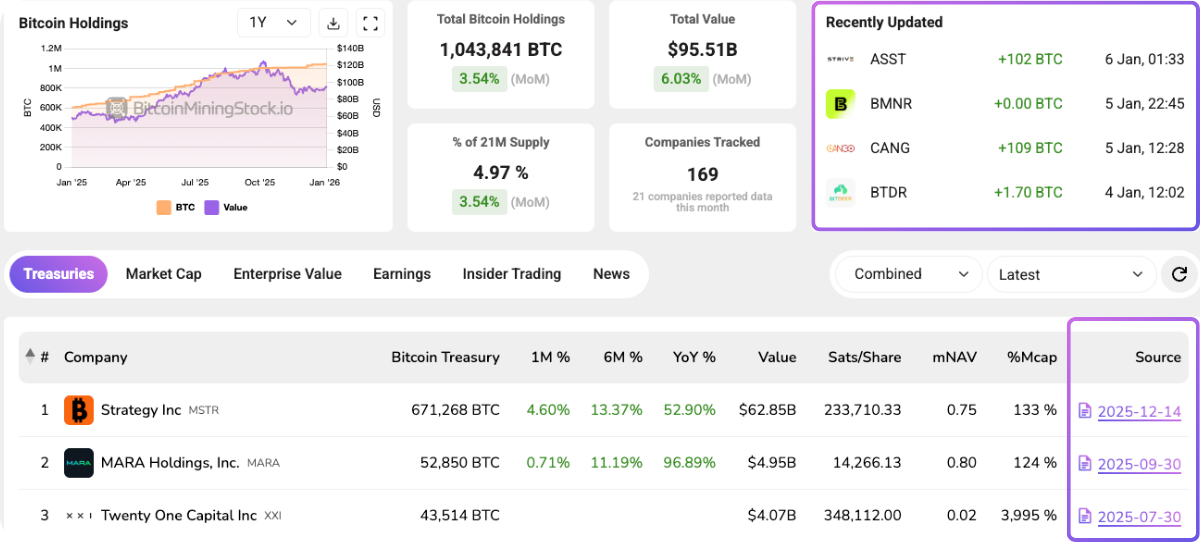Click the BTDR company logo

(x=840, y=192)
